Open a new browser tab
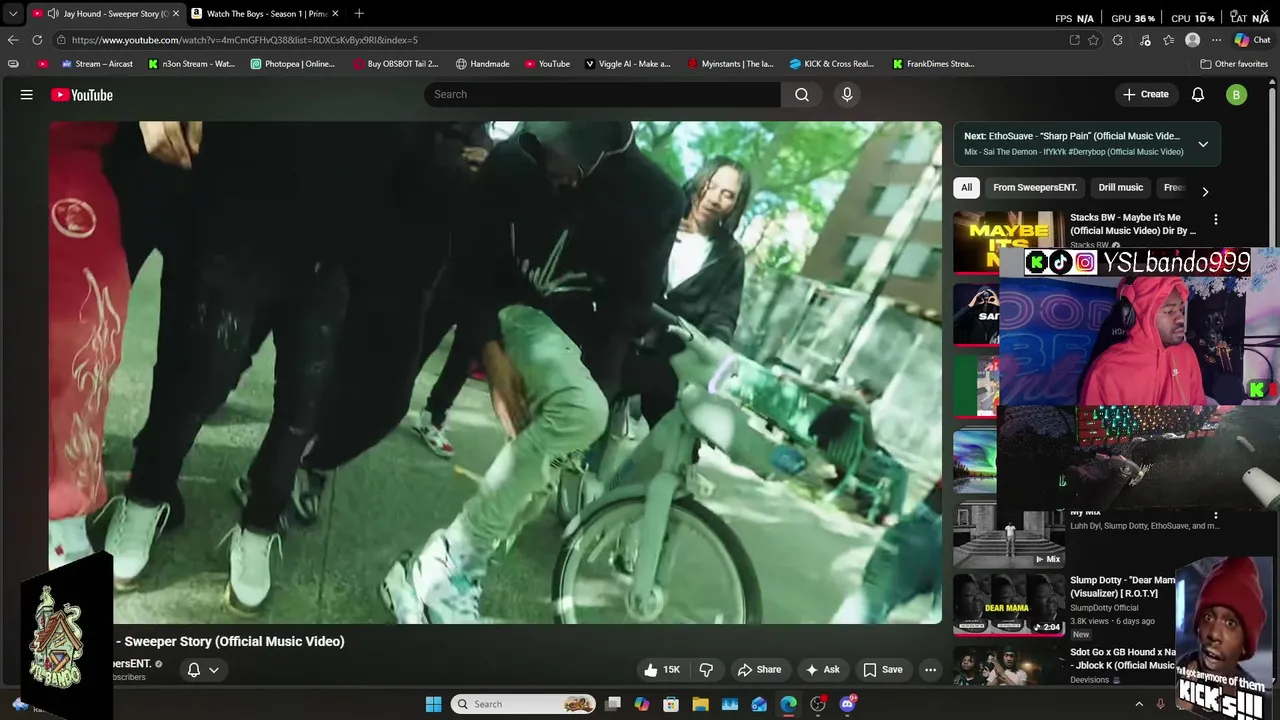This screenshot has height=720, width=1280. 359,14
